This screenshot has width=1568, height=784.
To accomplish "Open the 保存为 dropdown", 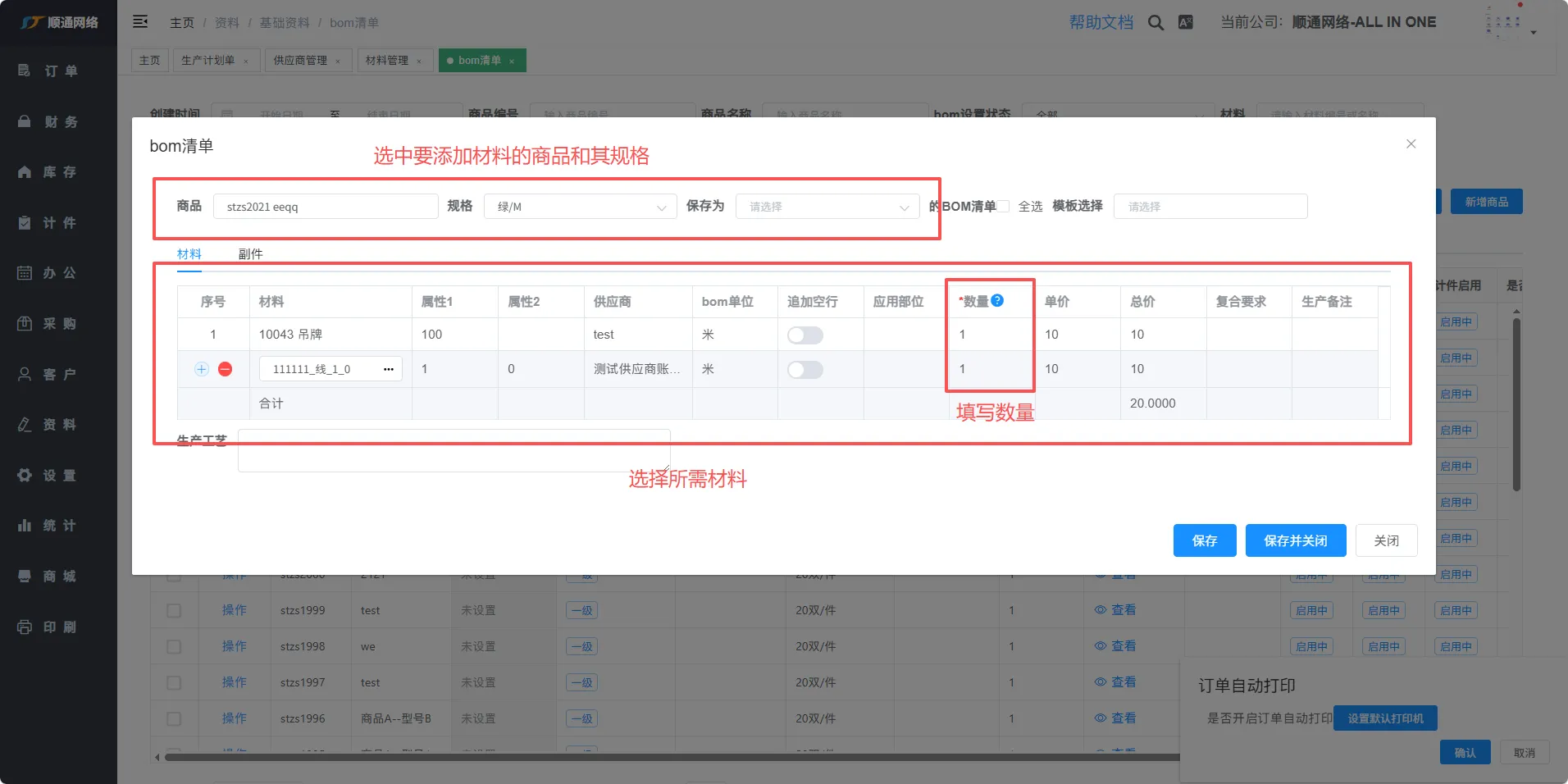I will pyautogui.click(x=827, y=207).
